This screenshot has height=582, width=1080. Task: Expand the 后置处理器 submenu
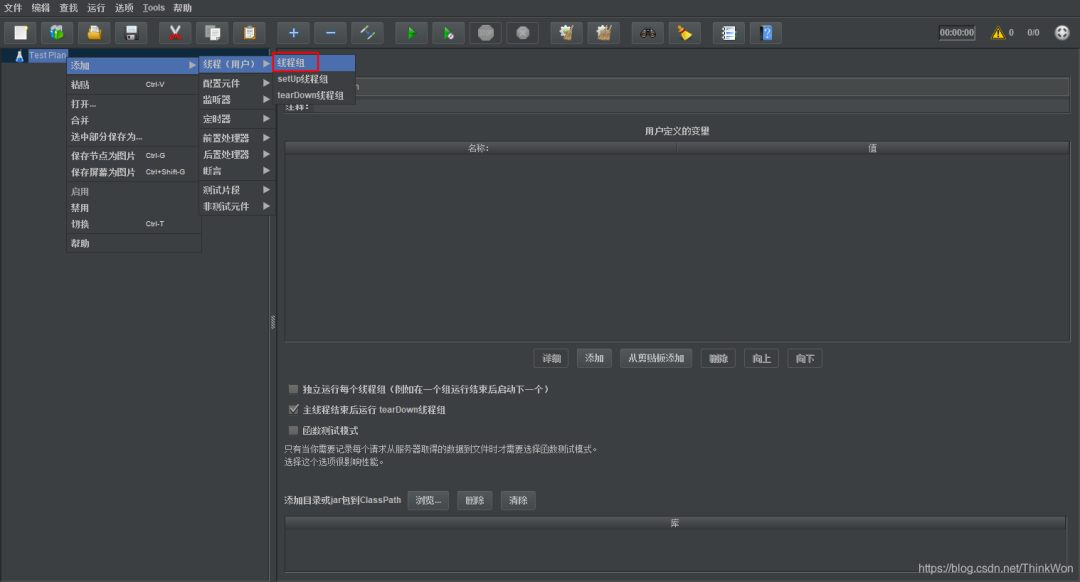[236, 155]
